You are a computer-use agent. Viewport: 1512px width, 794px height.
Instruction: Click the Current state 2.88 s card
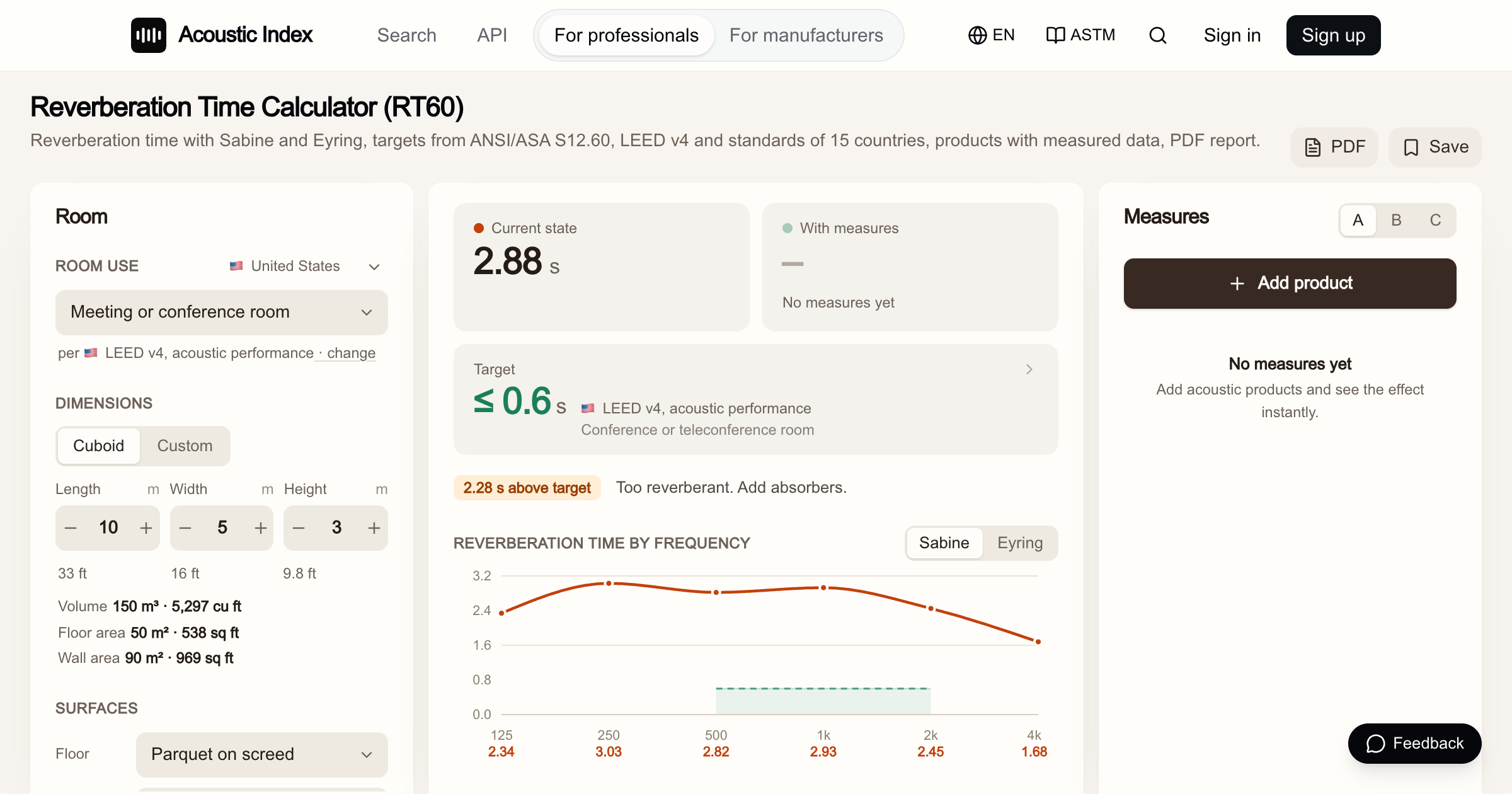point(602,267)
